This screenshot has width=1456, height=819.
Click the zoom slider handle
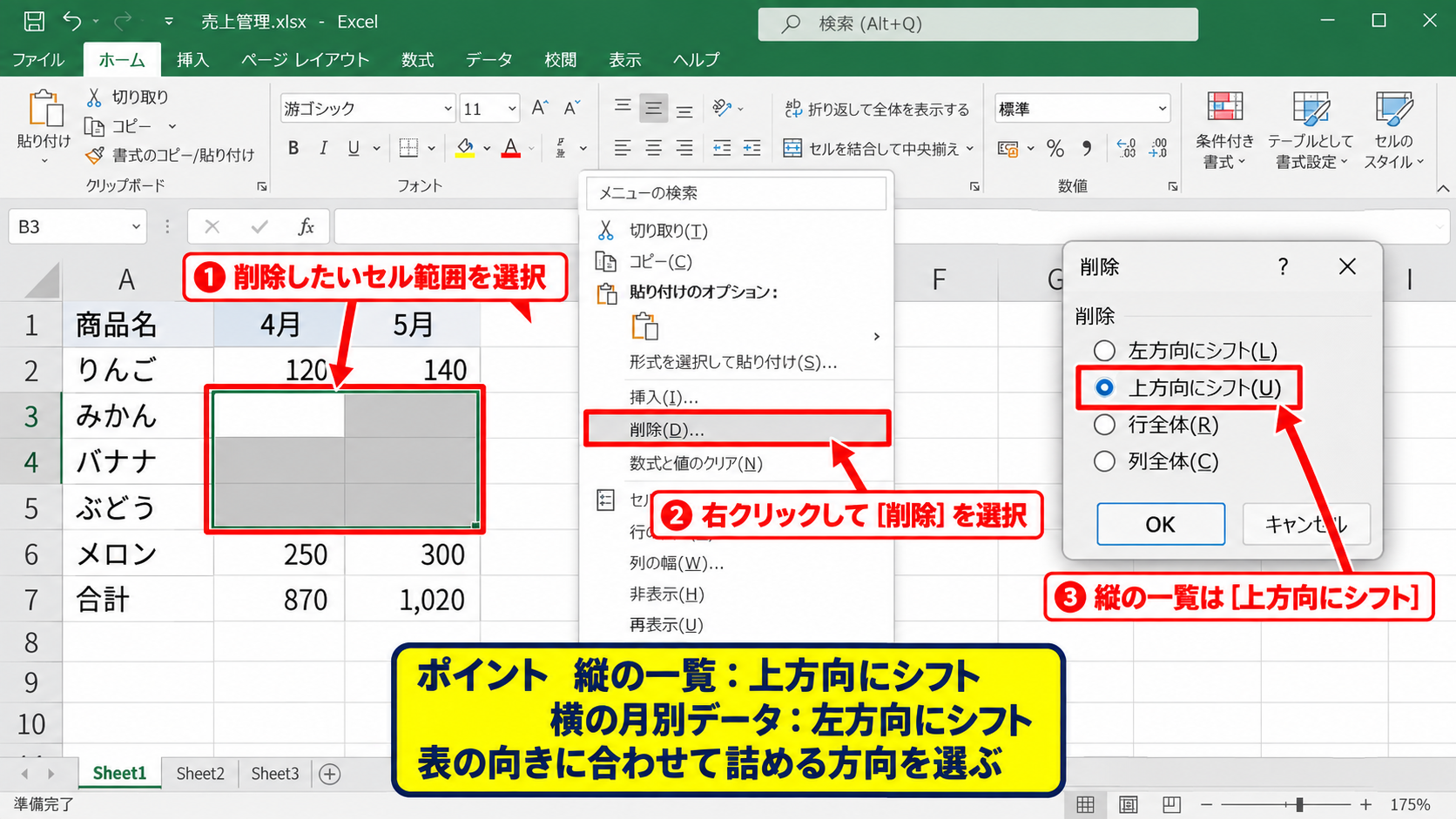pos(1299,804)
